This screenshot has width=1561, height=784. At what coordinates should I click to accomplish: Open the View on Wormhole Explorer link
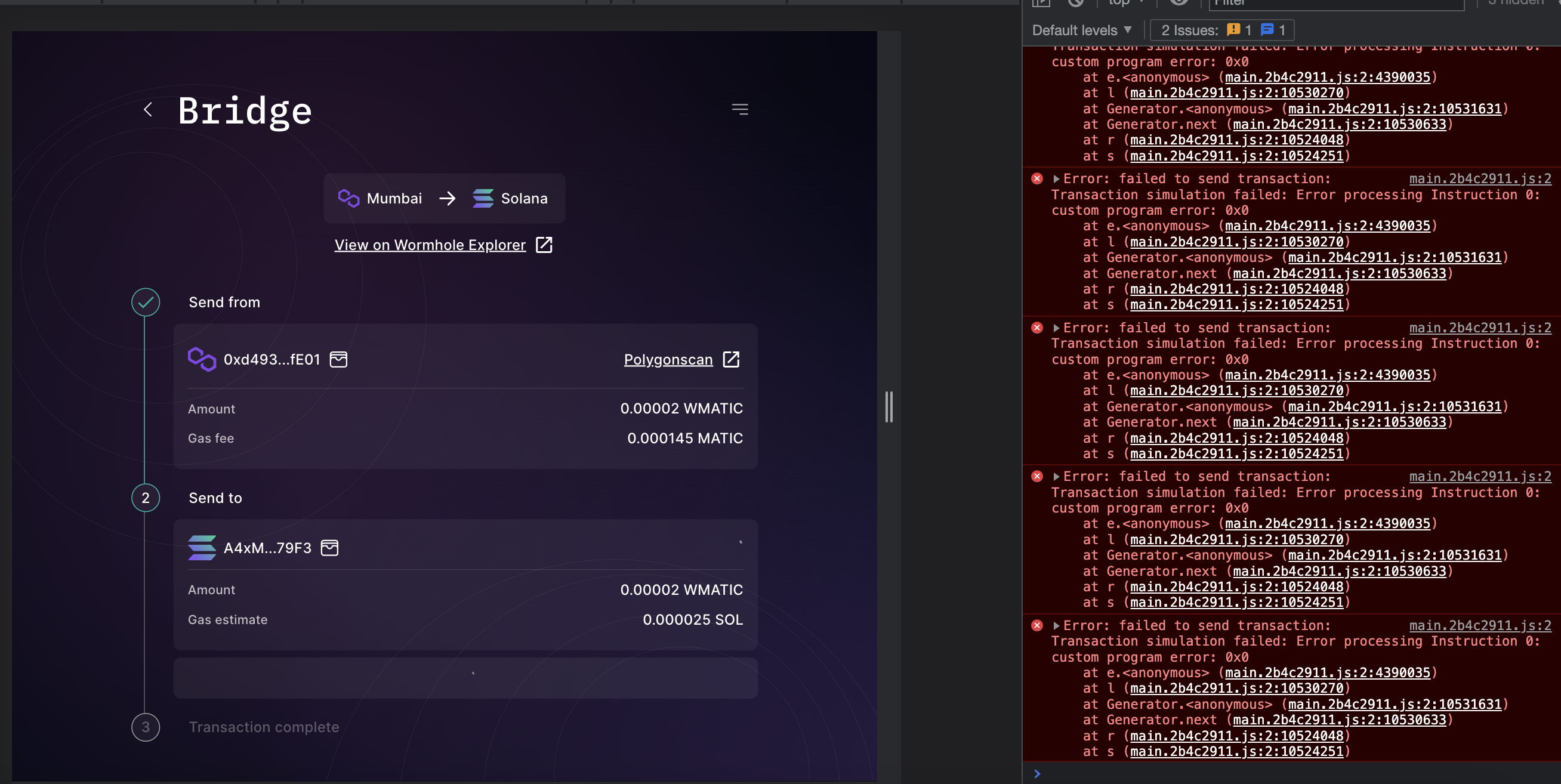click(x=430, y=245)
